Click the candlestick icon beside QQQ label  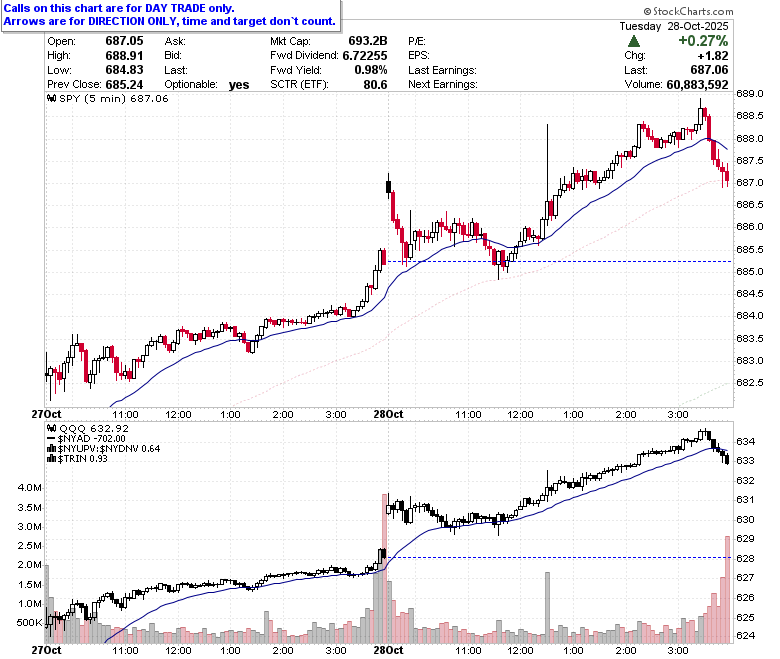(x=52, y=428)
